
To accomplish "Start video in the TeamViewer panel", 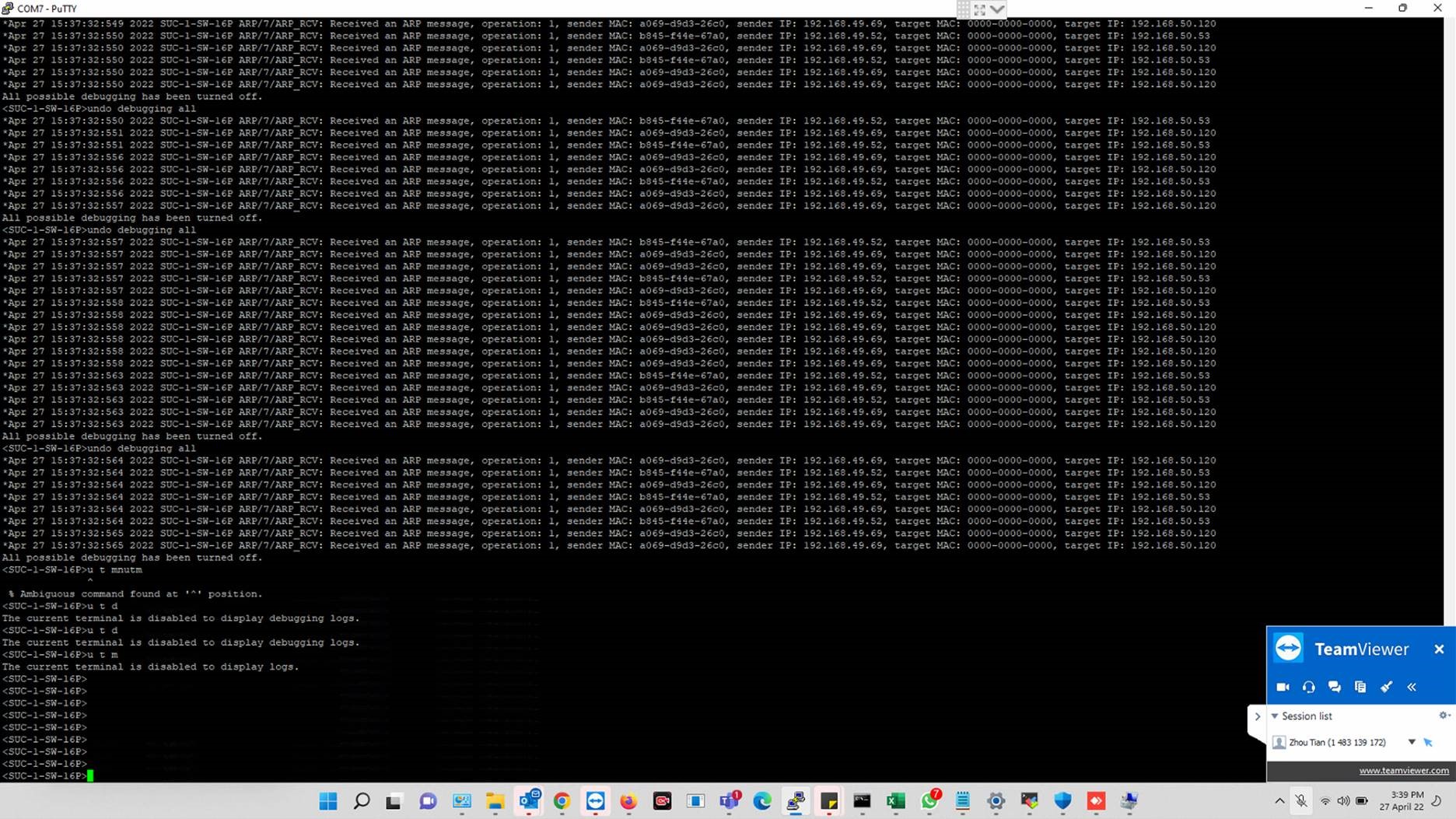I will (x=1283, y=687).
